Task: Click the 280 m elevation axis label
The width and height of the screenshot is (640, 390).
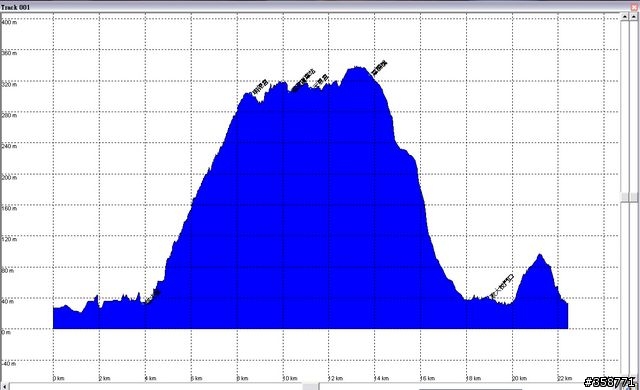Action: click(9, 115)
